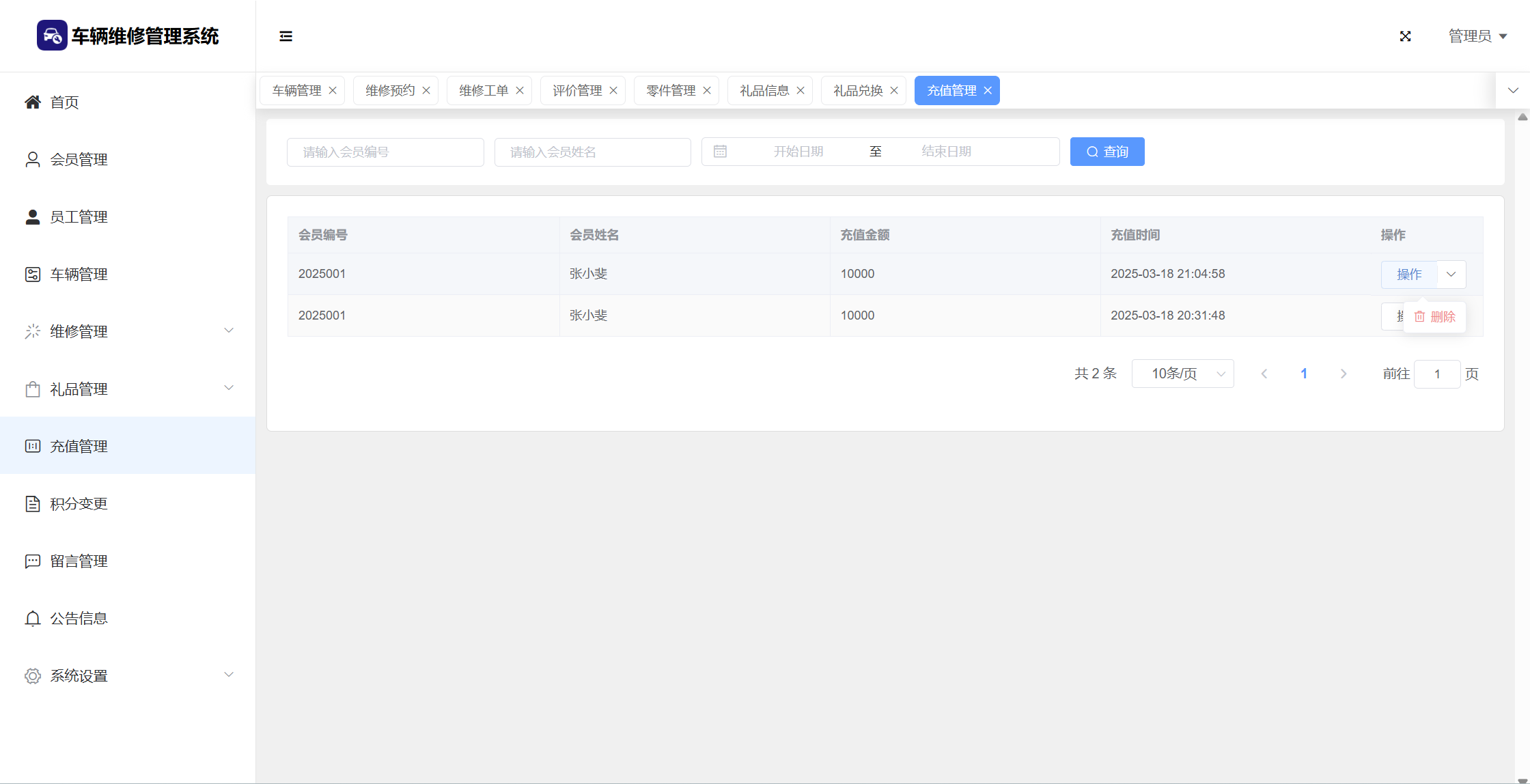Click the 操作 button in the first row
This screenshot has height=784, width=1530.
[x=1408, y=275]
